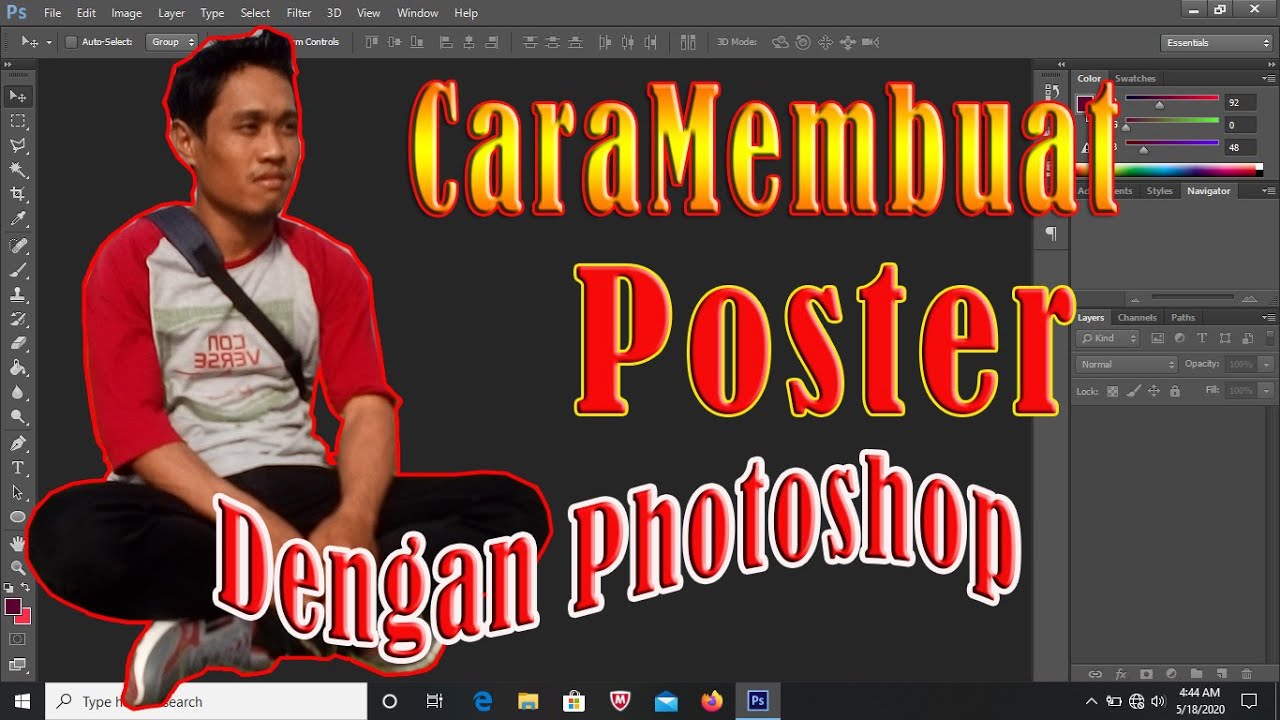Select the Polygonal Lasso tool
This screenshot has width=1280, height=720.
(x=18, y=146)
